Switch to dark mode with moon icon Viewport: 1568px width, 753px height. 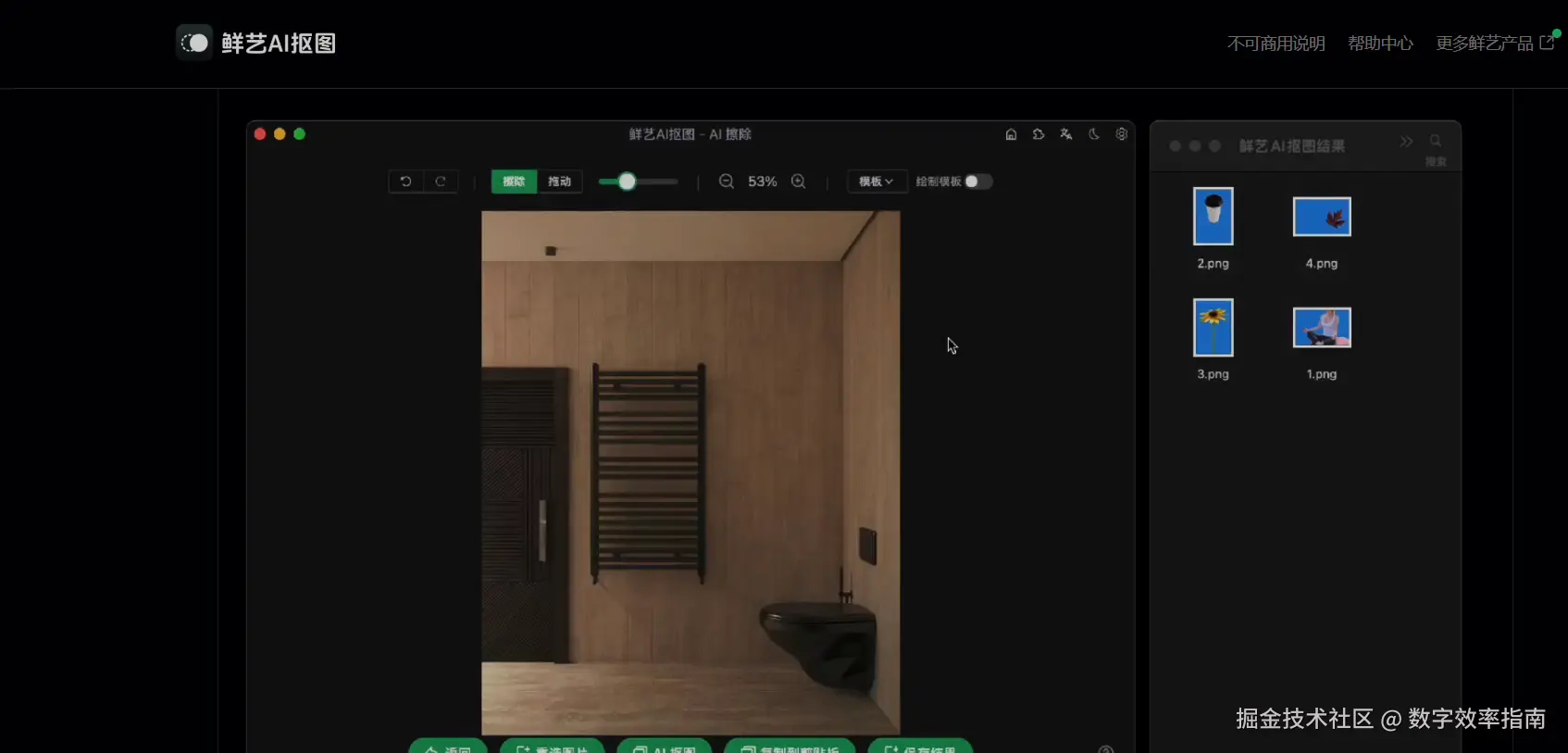pos(1094,134)
